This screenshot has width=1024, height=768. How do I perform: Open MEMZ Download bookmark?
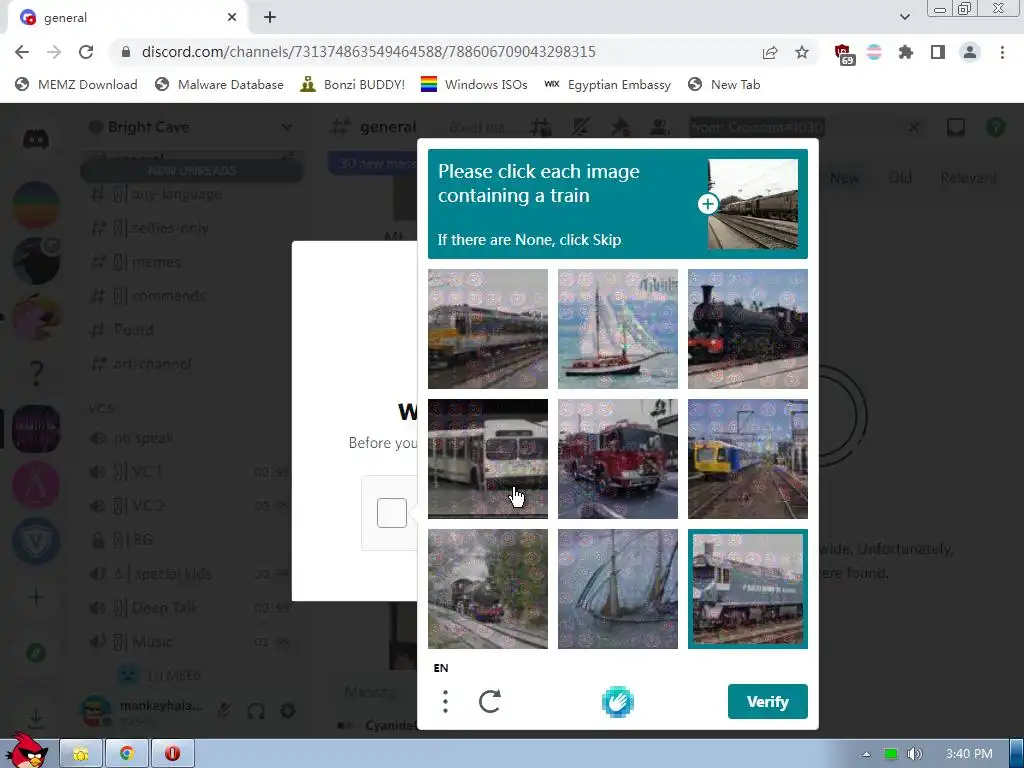click(x=76, y=84)
